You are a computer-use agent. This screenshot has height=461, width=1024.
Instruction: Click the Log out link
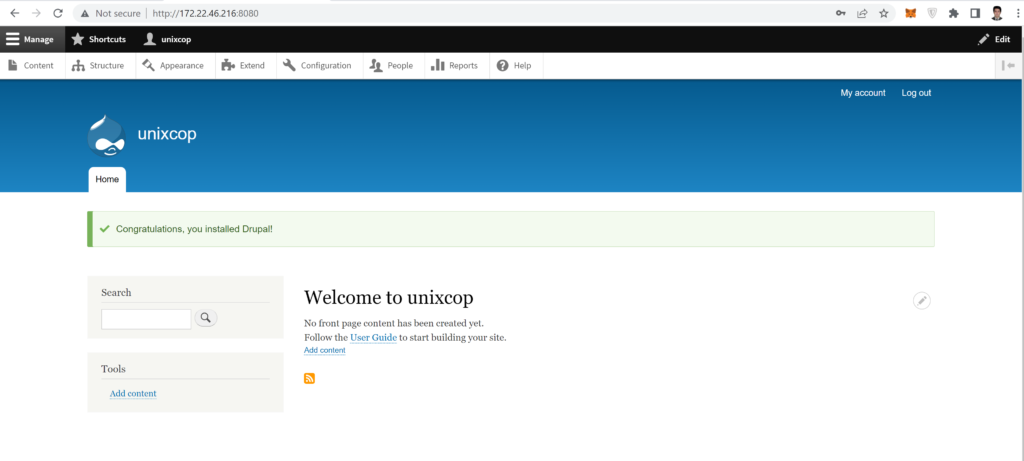click(x=916, y=93)
